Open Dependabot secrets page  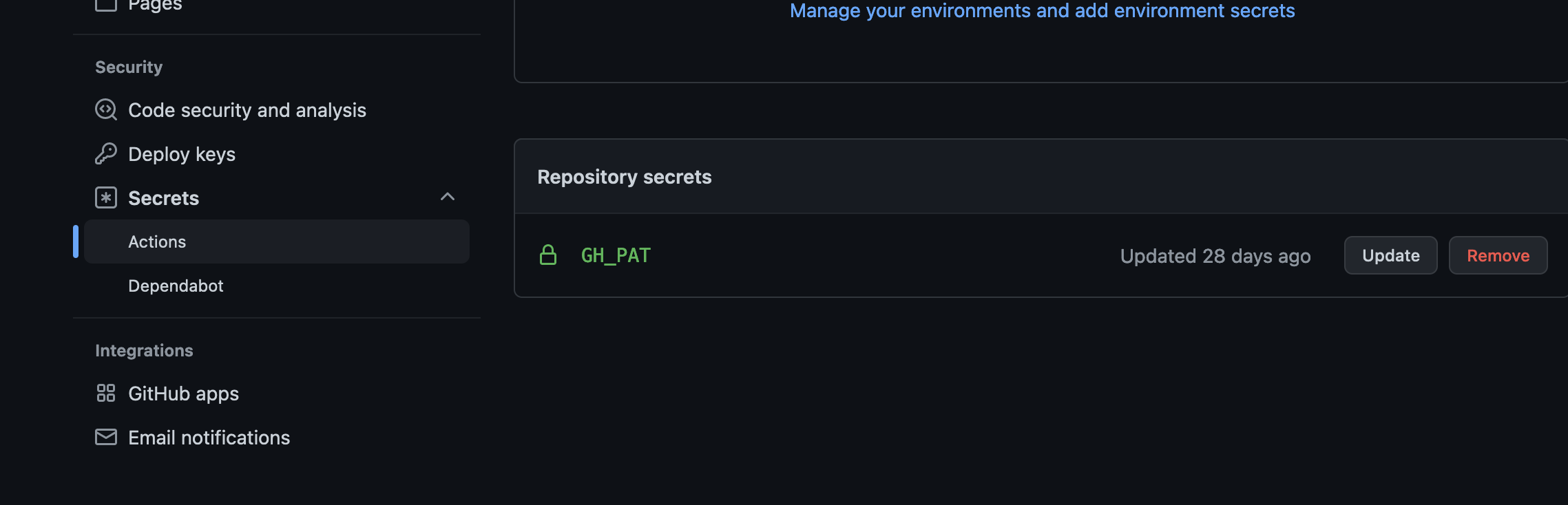pos(176,286)
